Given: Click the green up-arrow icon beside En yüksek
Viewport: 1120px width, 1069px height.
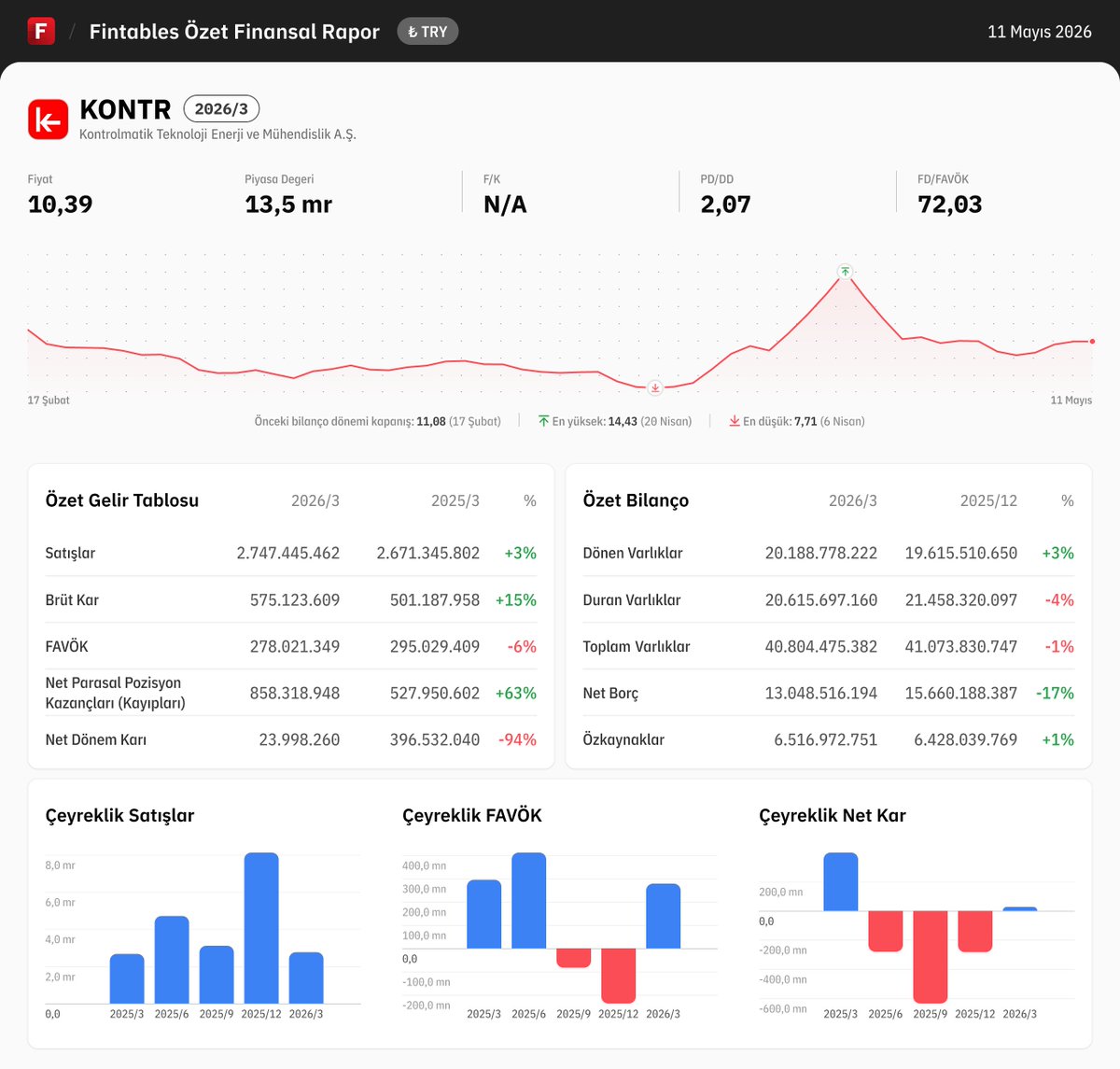Looking at the screenshot, I should tap(543, 421).
